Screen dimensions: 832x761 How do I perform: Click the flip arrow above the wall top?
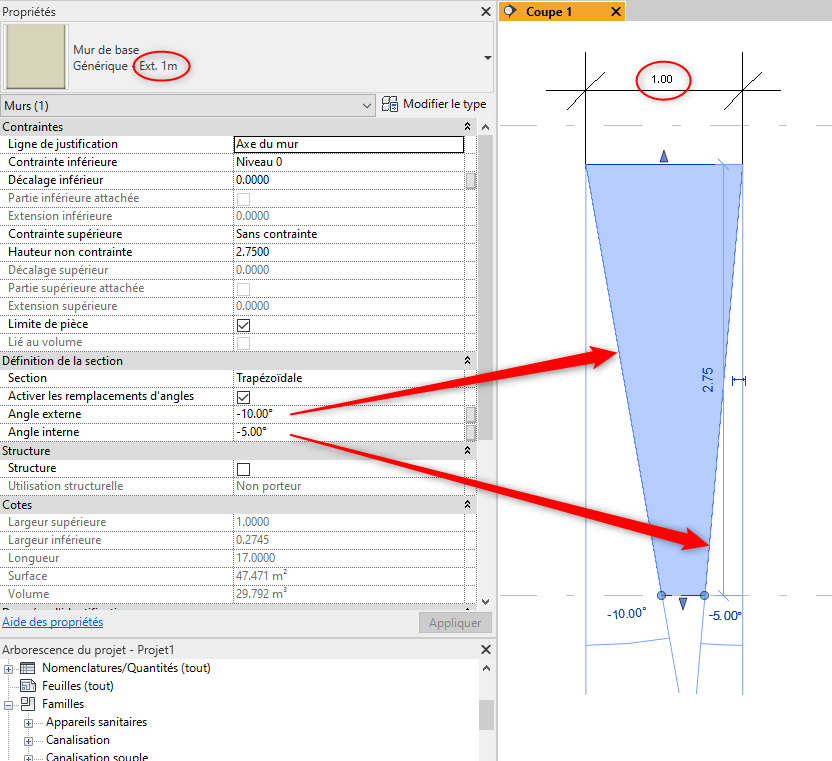663,156
